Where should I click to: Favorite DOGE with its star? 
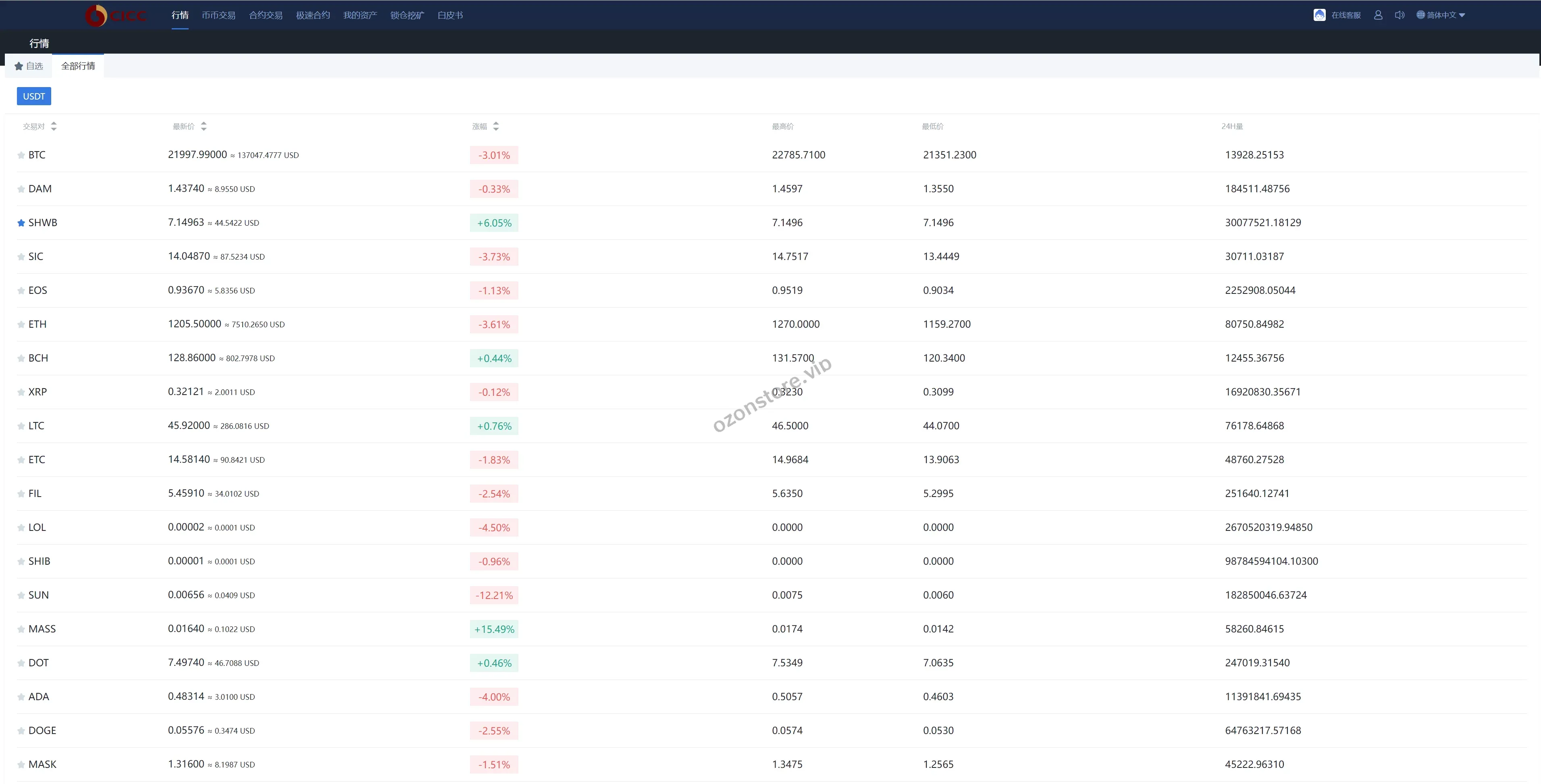[x=21, y=731]
